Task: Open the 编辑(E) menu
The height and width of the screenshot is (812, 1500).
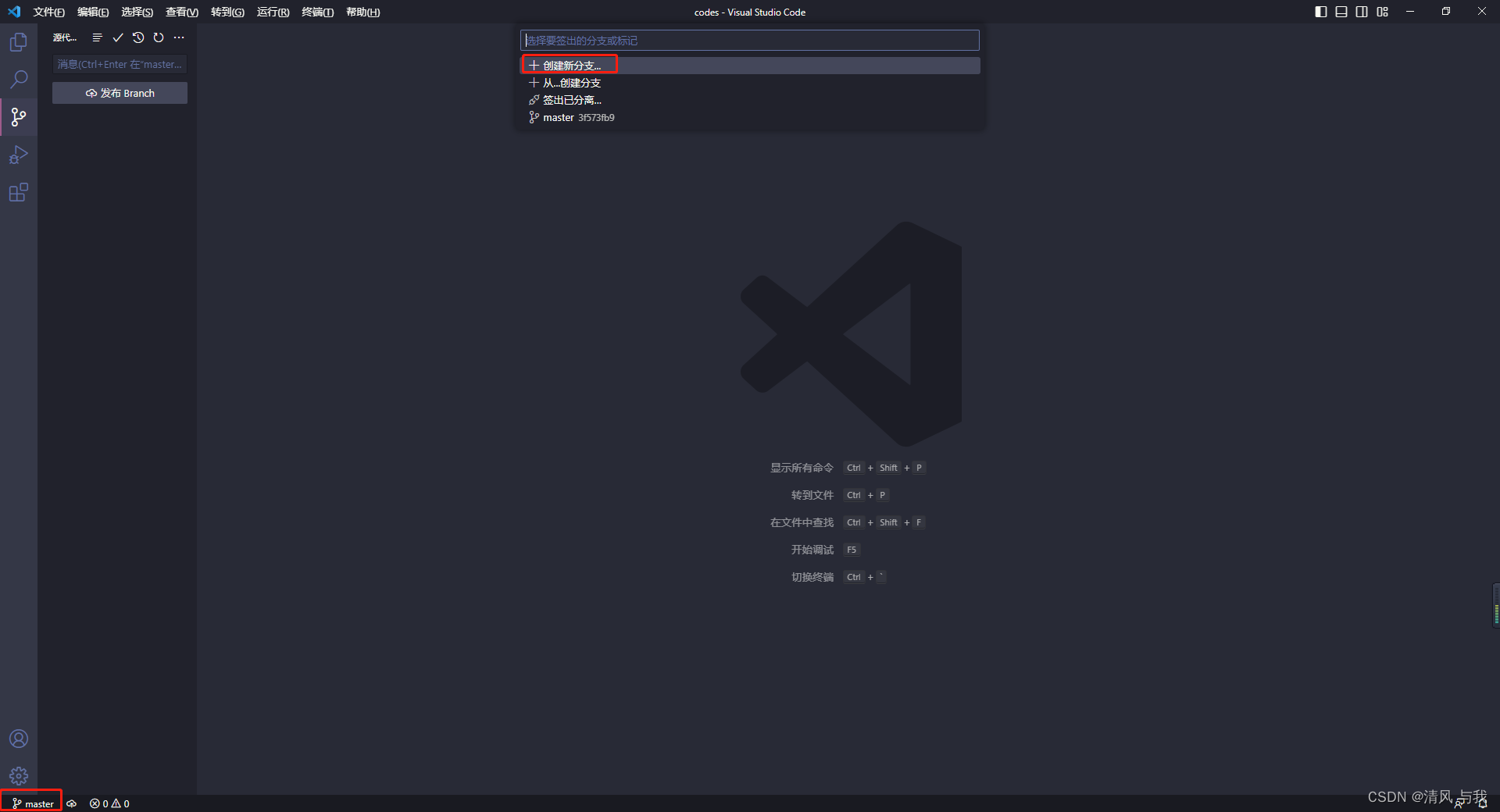Action: click(93, 12)
